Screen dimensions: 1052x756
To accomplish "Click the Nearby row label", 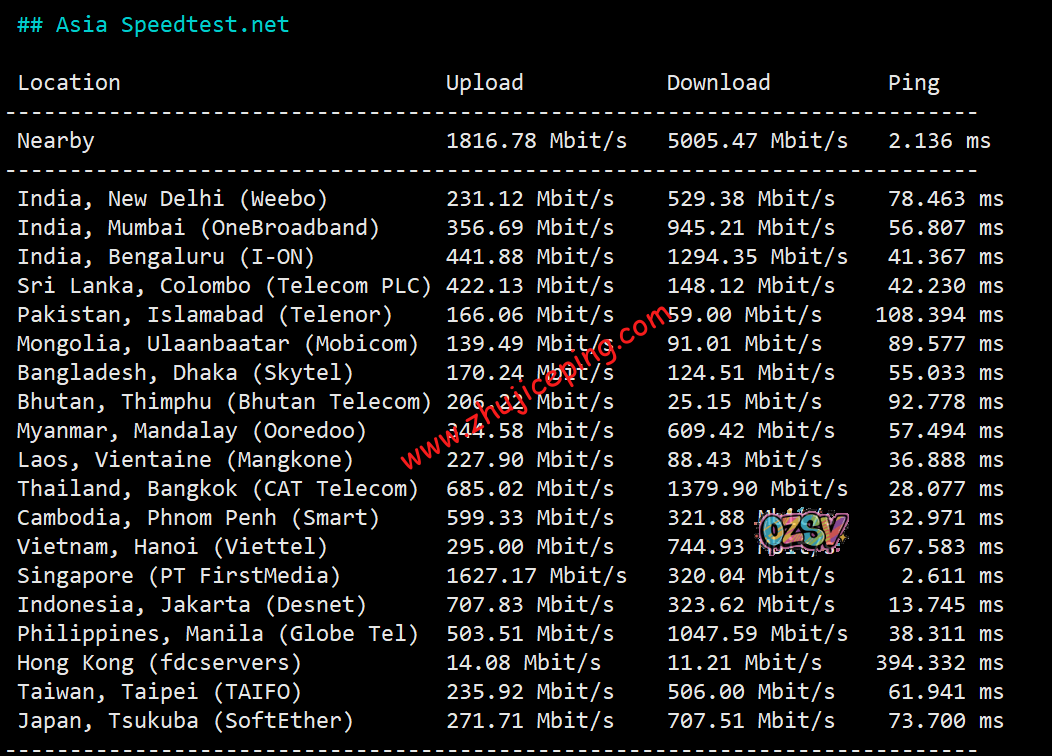I will click(56, 141).
